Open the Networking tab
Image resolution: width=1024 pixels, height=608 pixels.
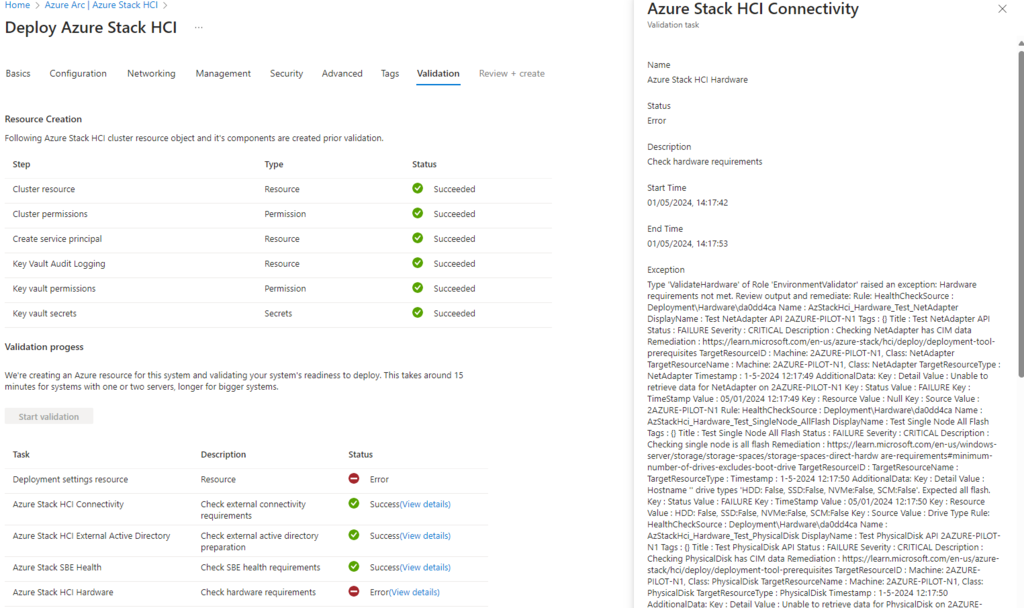pyautogui.click(x=151, y=74)
